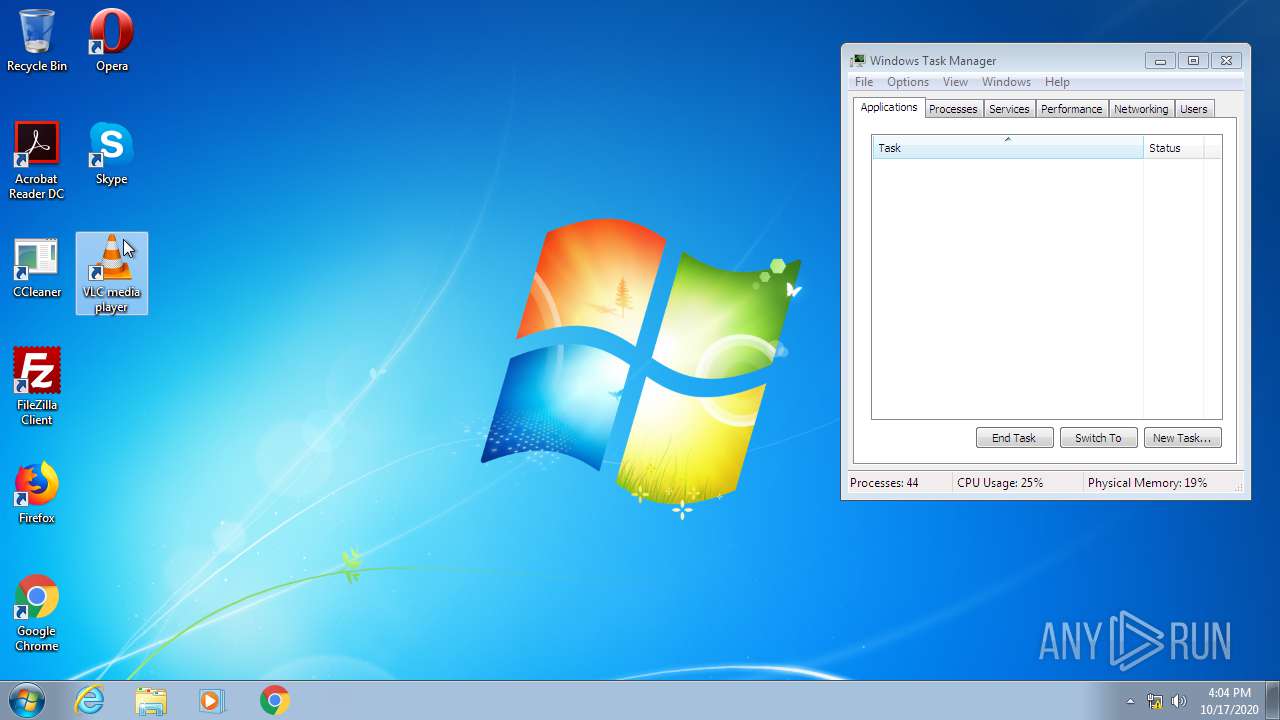Switch to the Users tab
Viewport: 1280px width, 720px height.
[x=1193, y=109]
